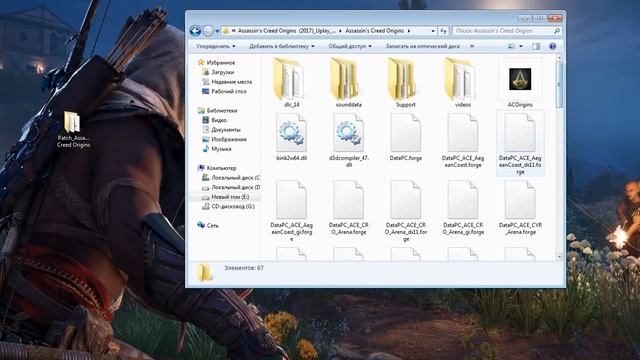
Task: Open Упорядочить menu
Action: pos(216,46)
